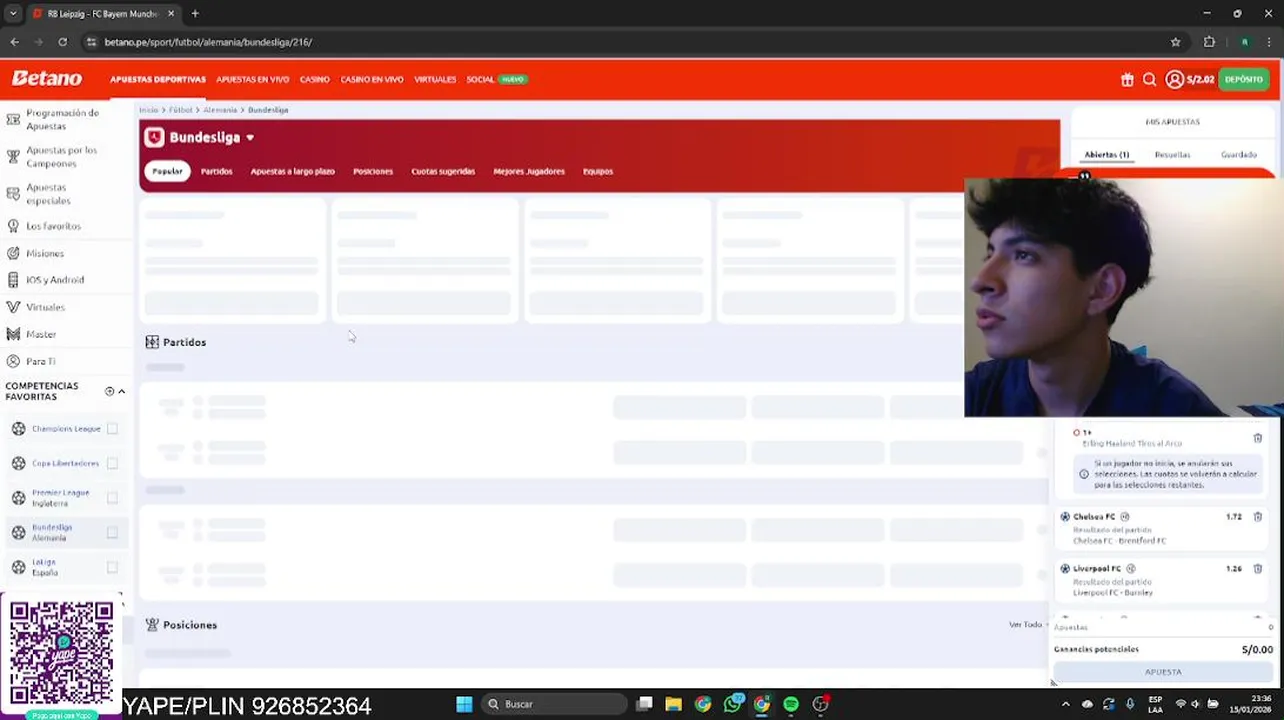Click the Posiciones trophy icon
Screen dimensions: 1284x720
pos(152,625)
